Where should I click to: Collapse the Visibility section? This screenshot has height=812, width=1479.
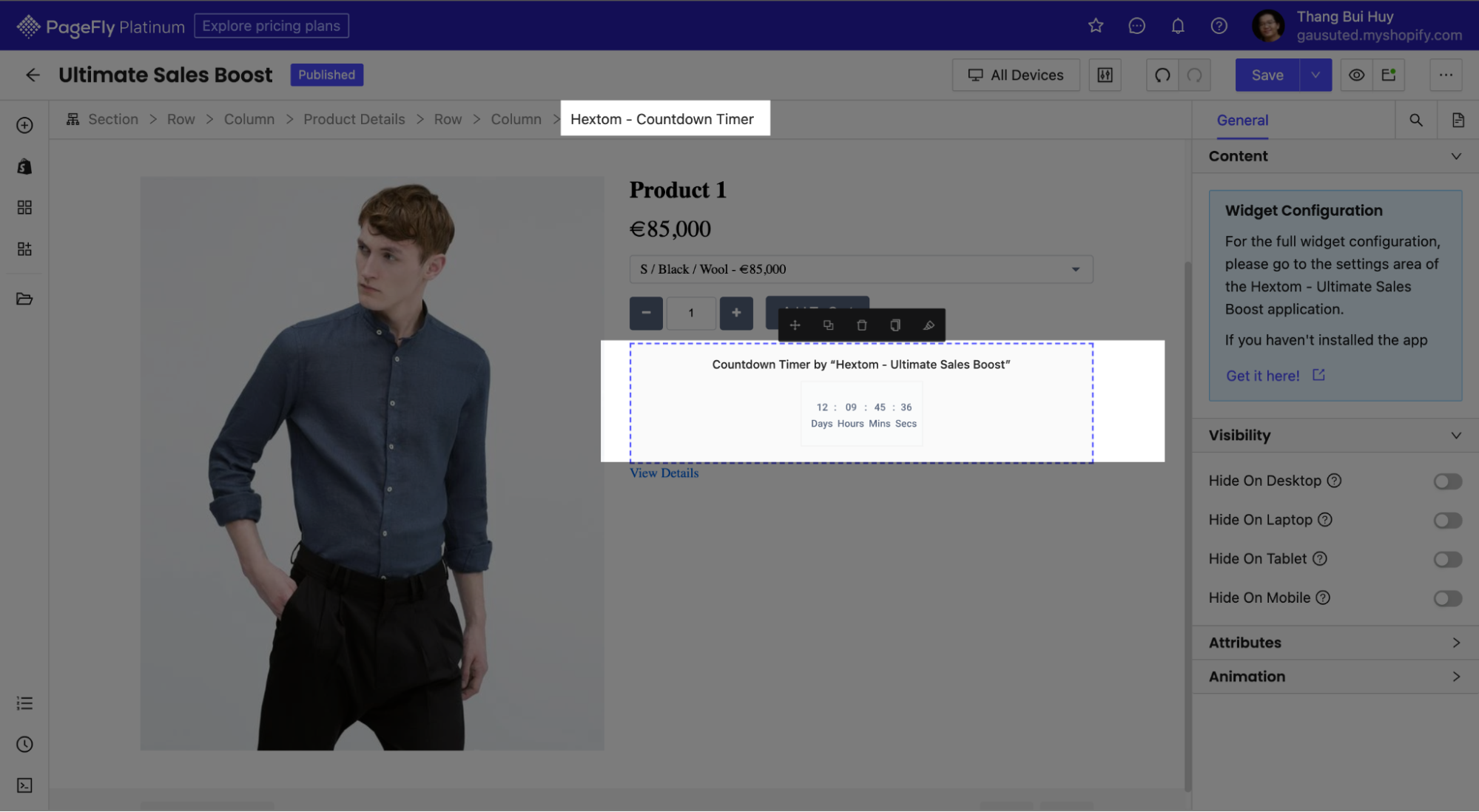tap(1335, 436)
